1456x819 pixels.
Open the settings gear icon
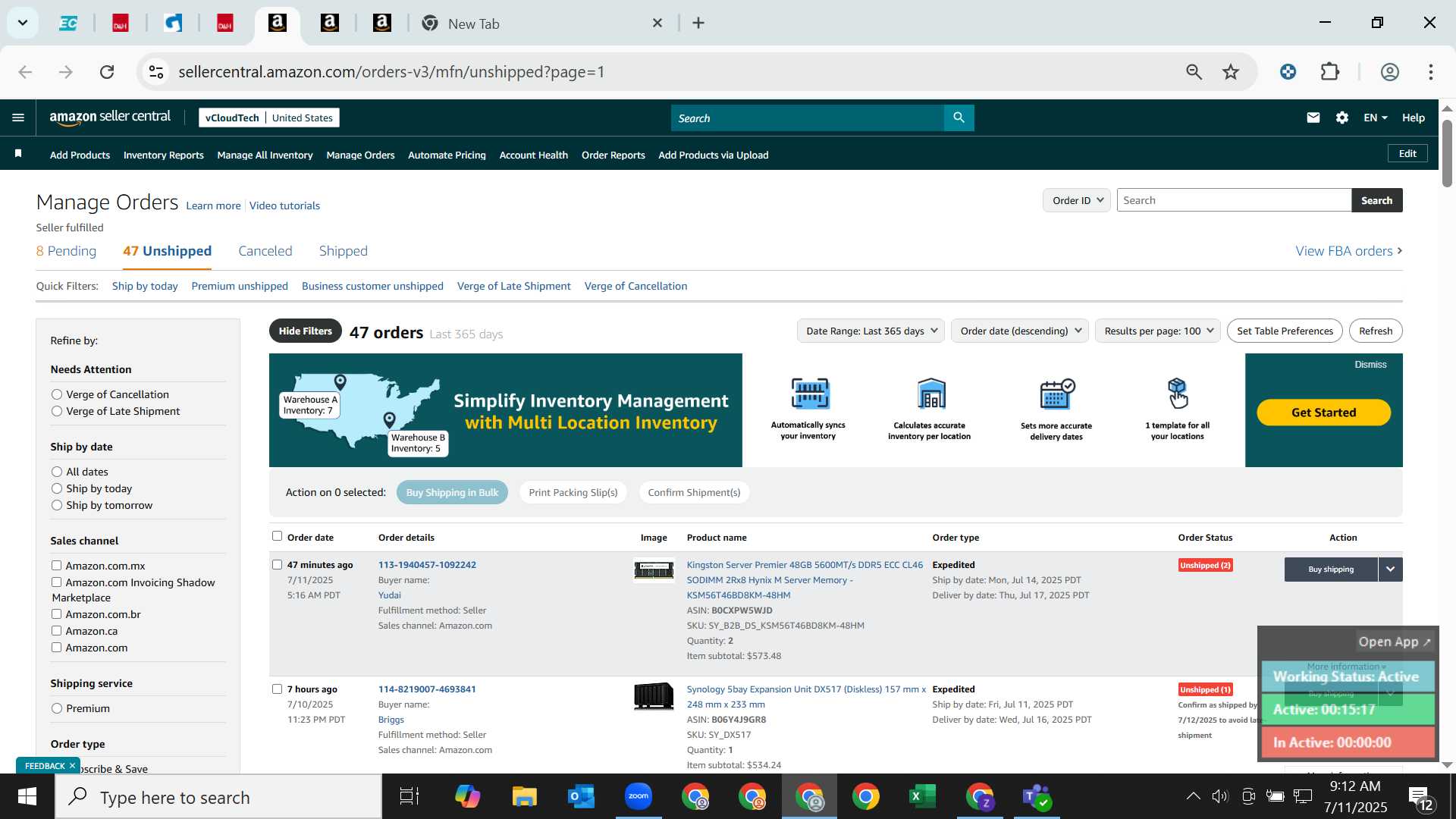pyautogui.click(x=1342, y=118)
